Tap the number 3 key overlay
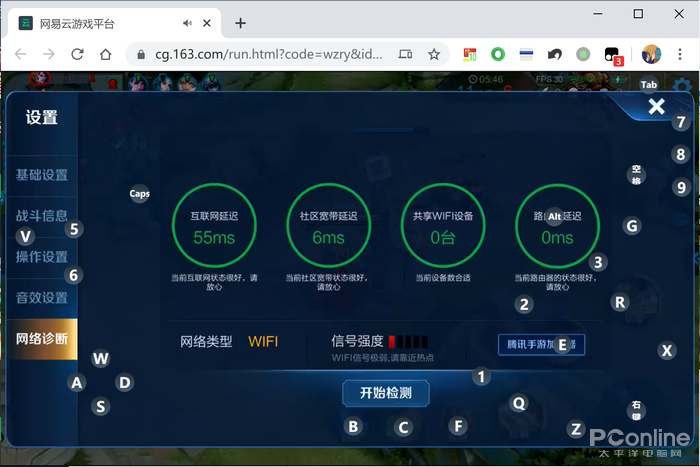This screenshot has height=467, width=700. click(598, 262)
